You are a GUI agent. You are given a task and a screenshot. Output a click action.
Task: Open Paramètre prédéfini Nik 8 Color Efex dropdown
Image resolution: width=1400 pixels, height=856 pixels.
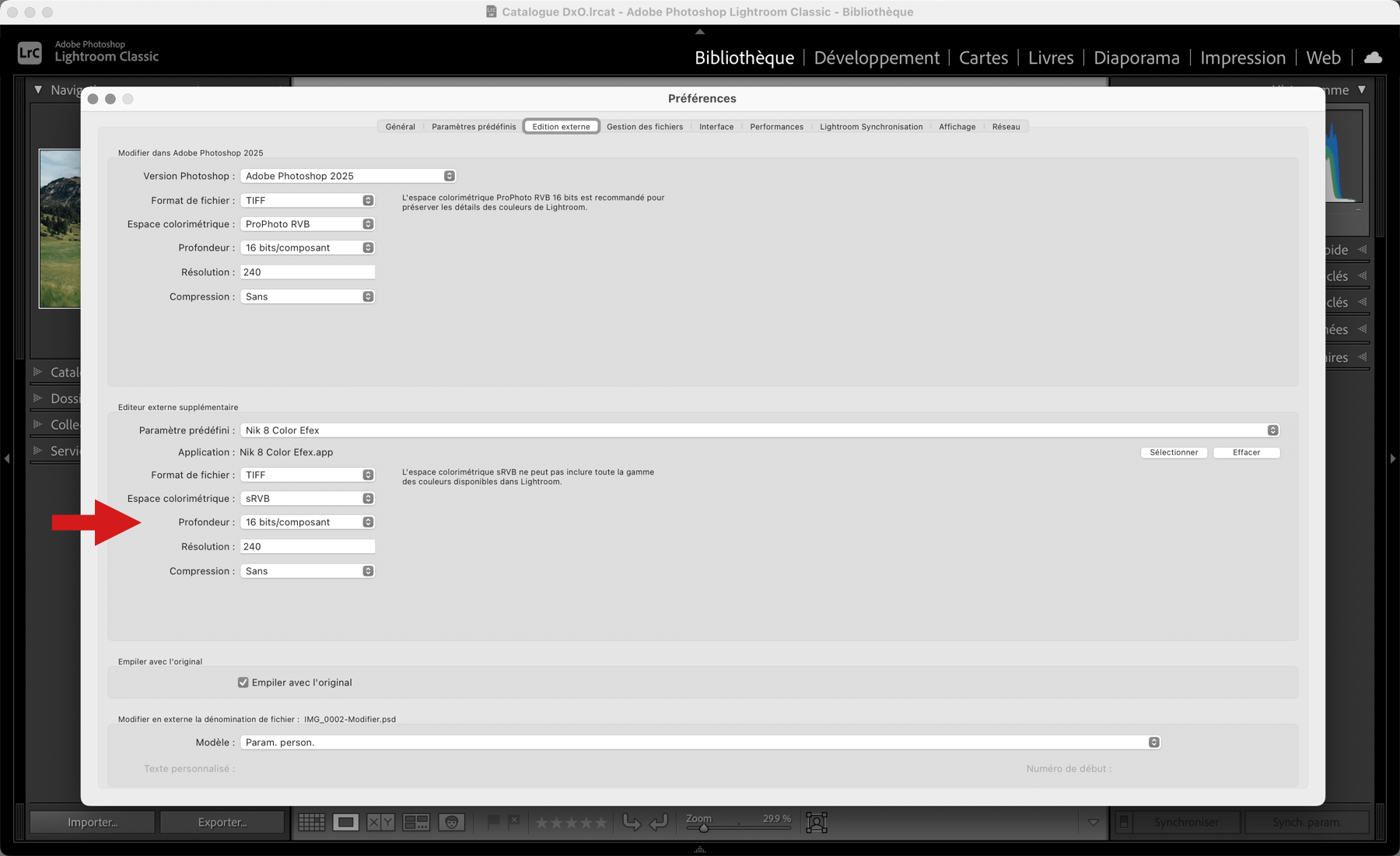click(x=760, y=430)
